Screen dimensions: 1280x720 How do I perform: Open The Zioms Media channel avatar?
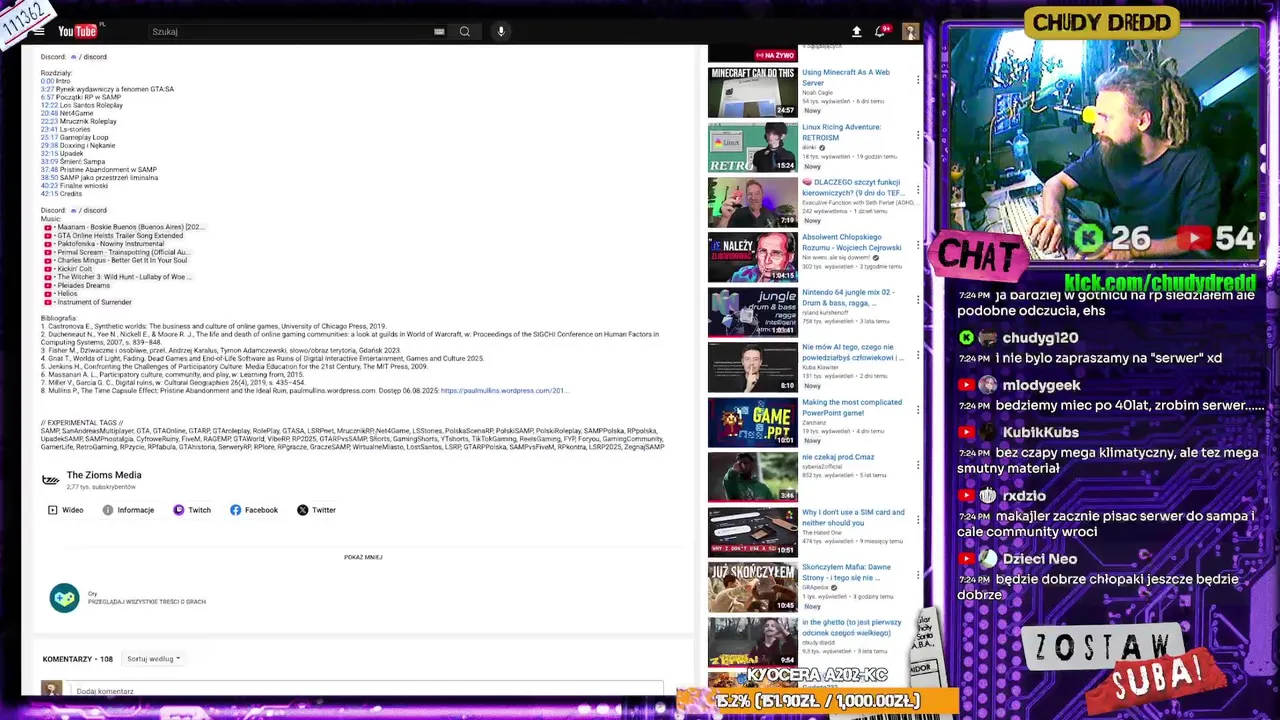[50, 480]
